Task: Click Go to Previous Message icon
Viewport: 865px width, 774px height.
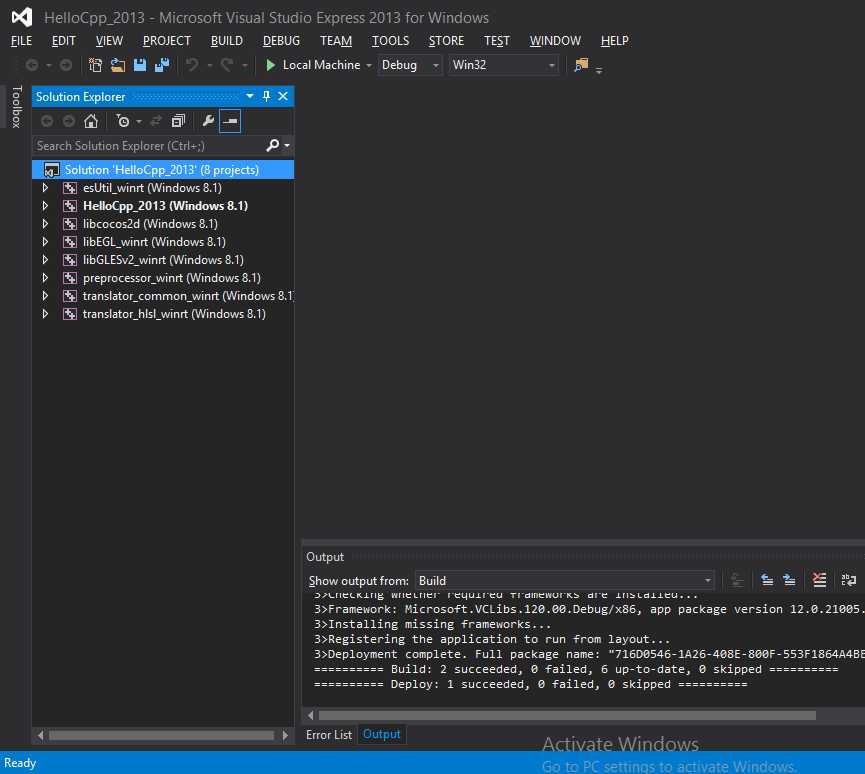Action: (767, 580)
